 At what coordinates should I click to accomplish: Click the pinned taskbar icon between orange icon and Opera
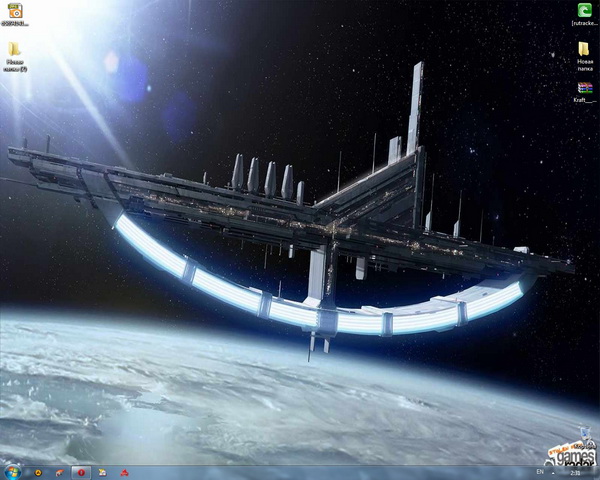click(x=59, y=473)
